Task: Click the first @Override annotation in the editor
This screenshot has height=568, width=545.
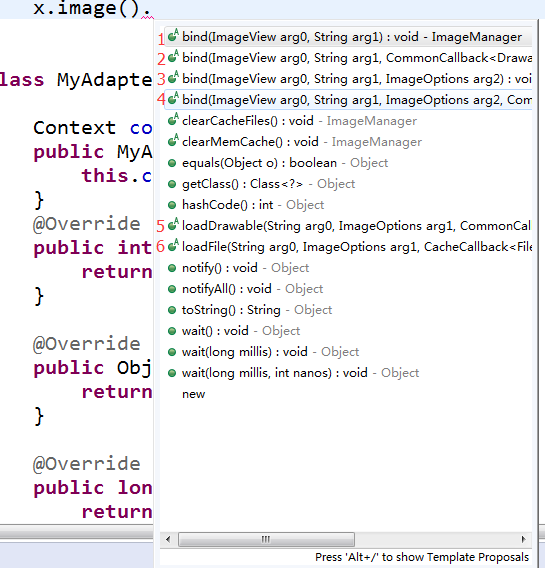Action: click(87, 224)
